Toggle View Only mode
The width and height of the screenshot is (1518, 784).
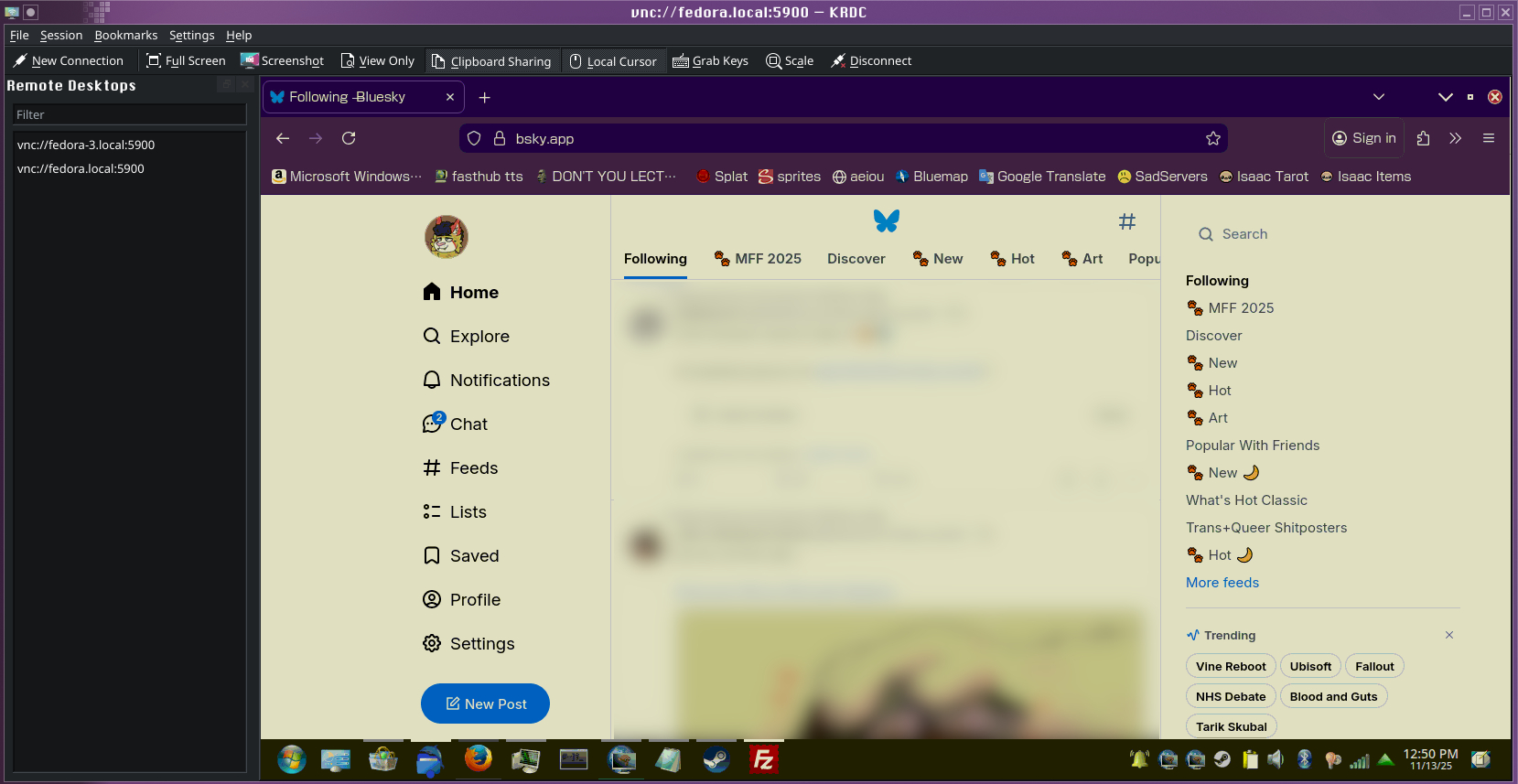click(x=377, y=61)
